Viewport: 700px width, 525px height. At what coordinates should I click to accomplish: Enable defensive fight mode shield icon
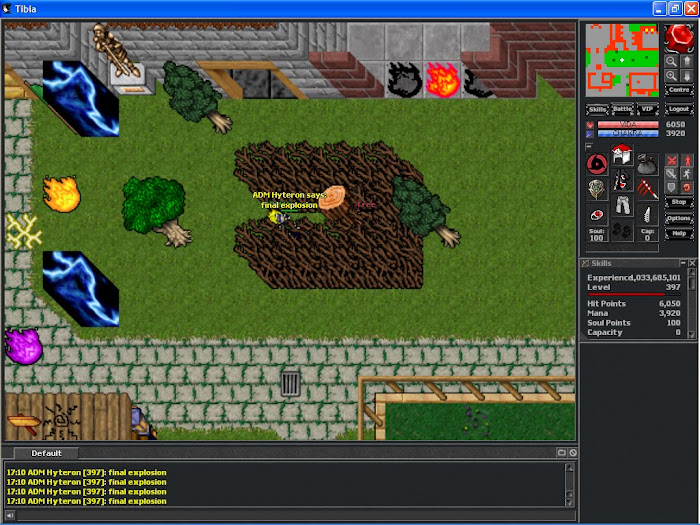[671, 187]
